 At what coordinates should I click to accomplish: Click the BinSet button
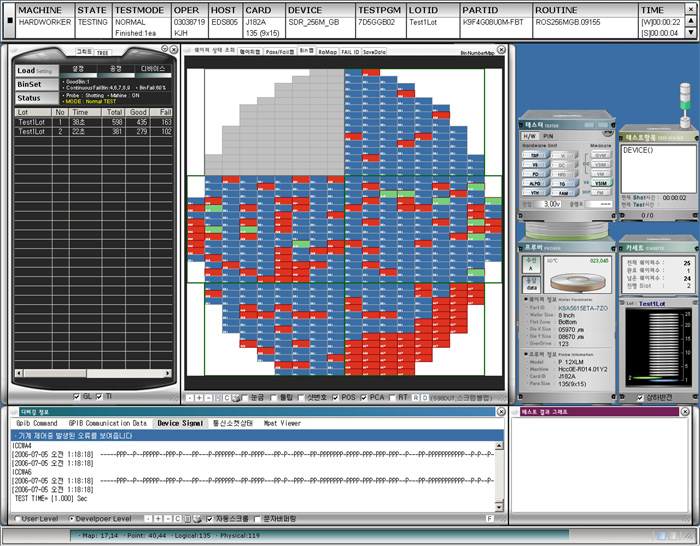[x=37, y=84]
